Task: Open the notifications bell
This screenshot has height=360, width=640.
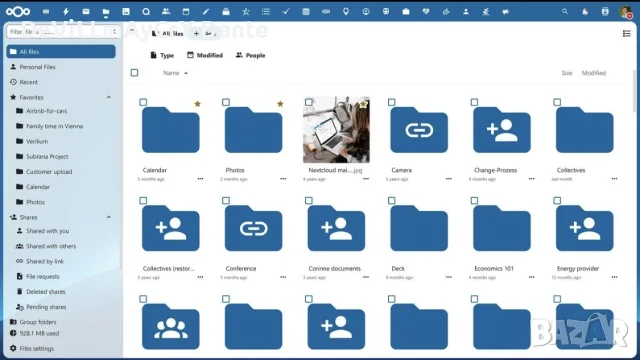Action: pyautogui.click(x=585, y=12)
